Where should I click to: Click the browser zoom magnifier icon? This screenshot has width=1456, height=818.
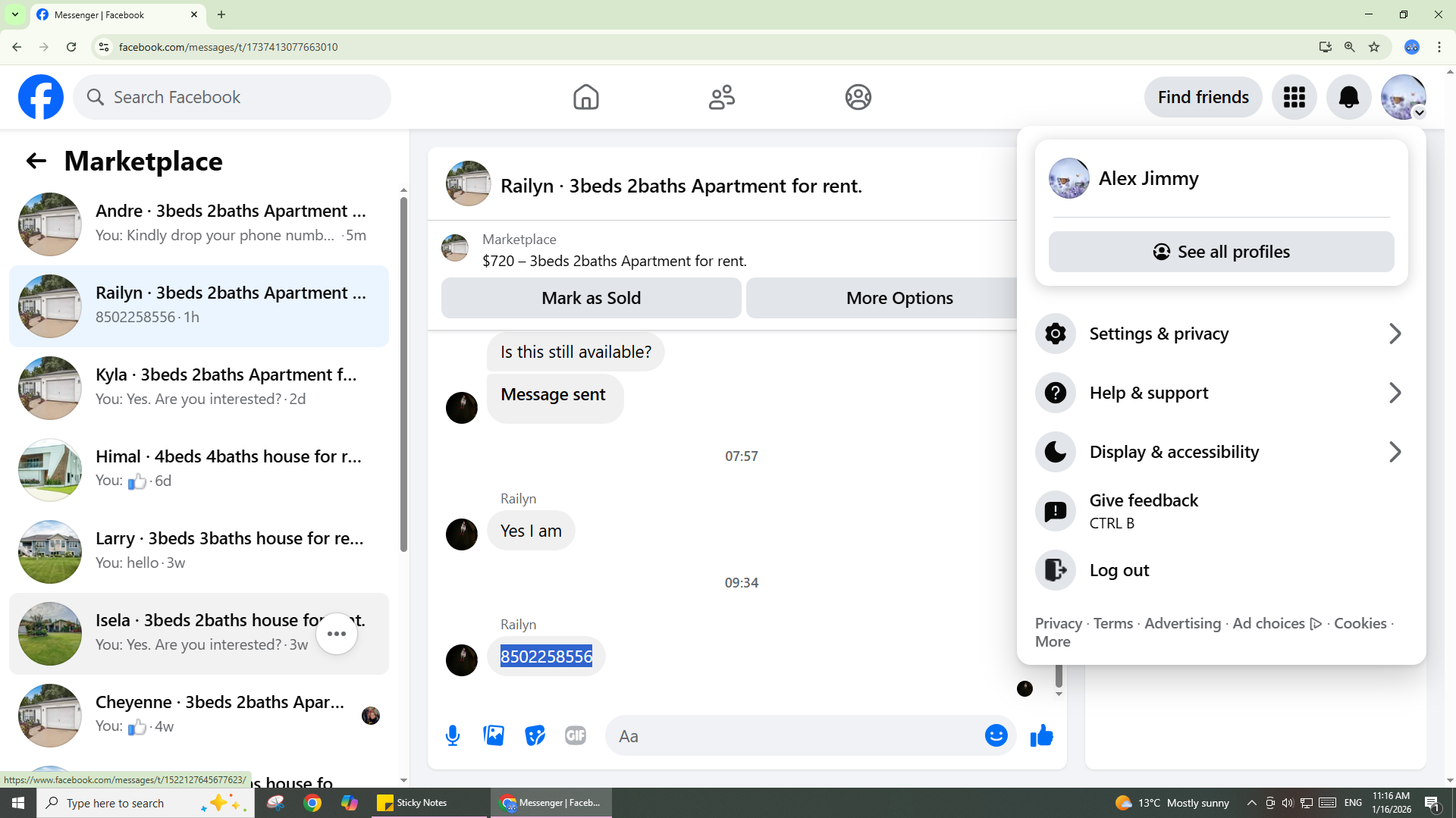coord(1350,47)
